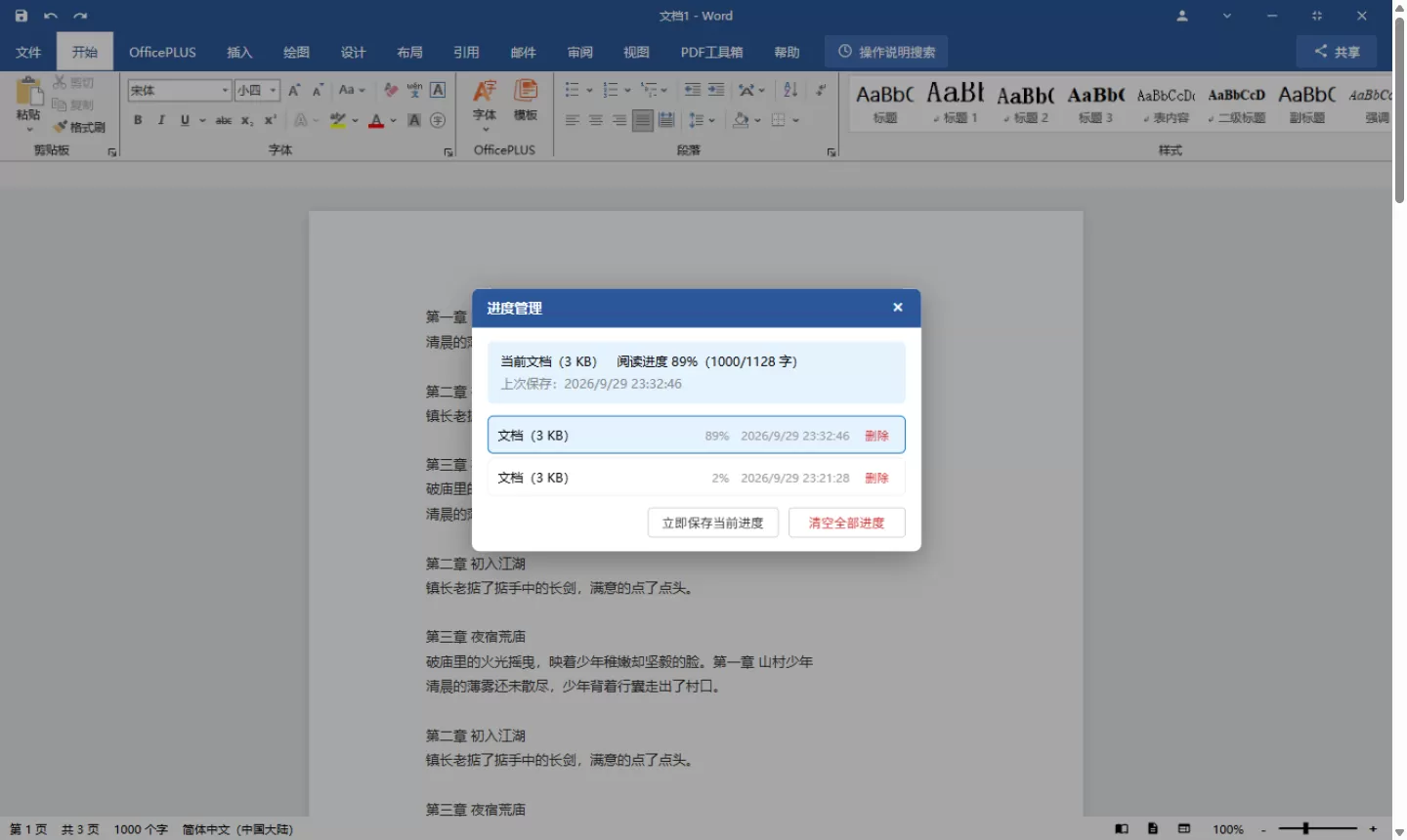Click the shrink font size icon
Image resolution: width=1407 pixels, height=840 pixels.
pyautogui.click(x=318, y=90)
